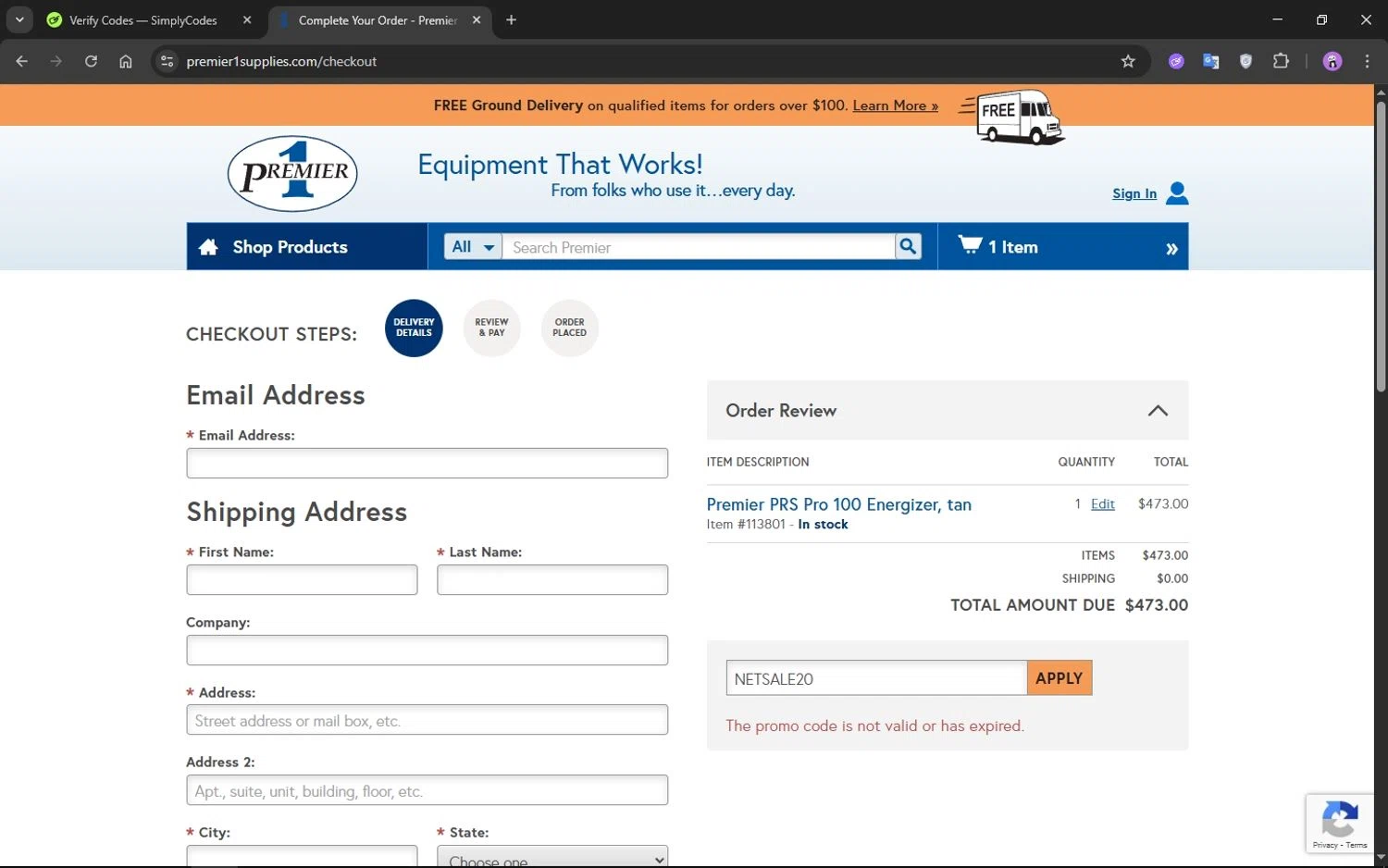
Task: Open the Extensions puzzle icon
Action: (x=1281, y=61)
